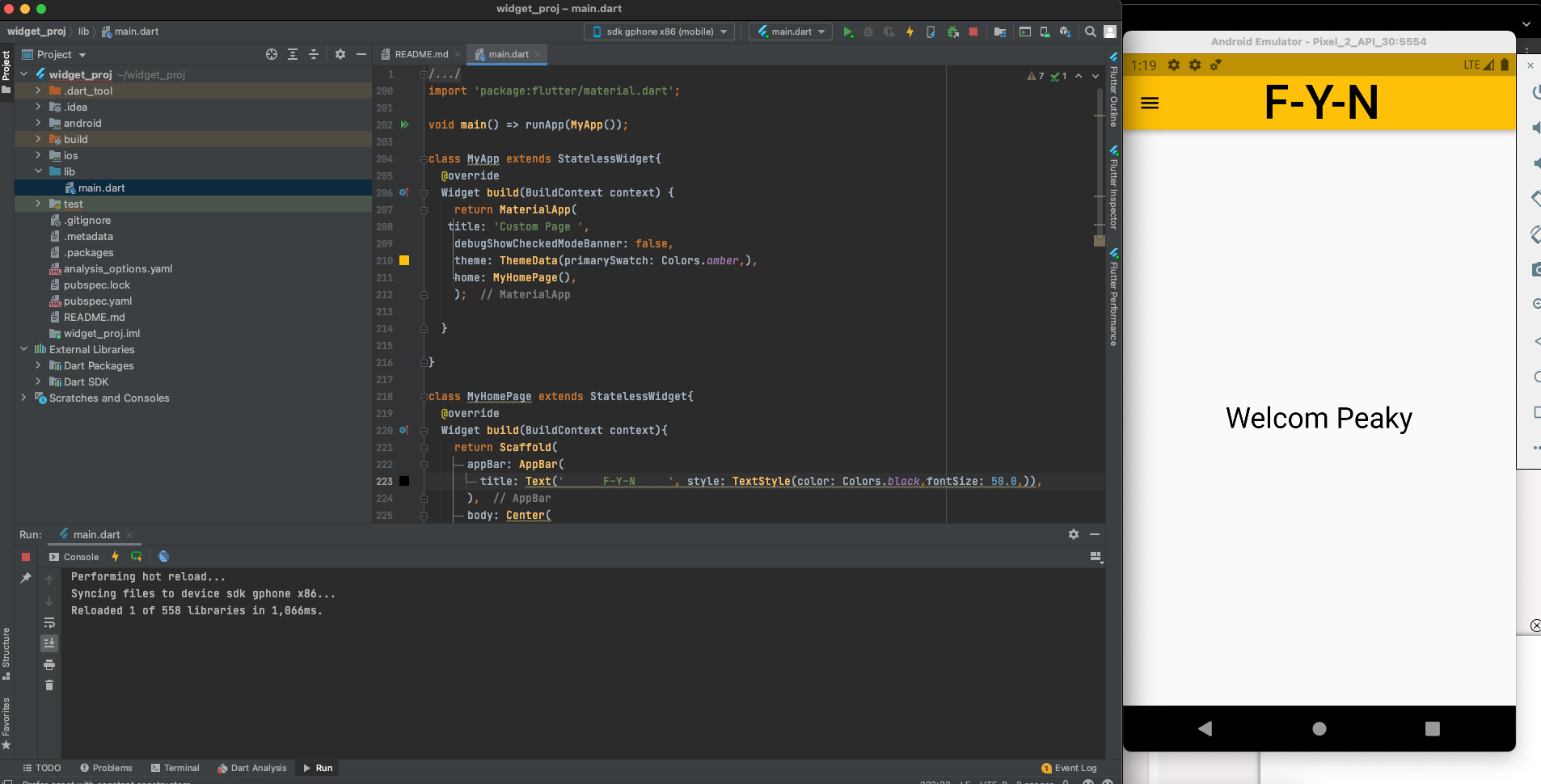Run the app with the green play button
Viewport: 1541px width, 784px height.
click(x=847, y=32)
